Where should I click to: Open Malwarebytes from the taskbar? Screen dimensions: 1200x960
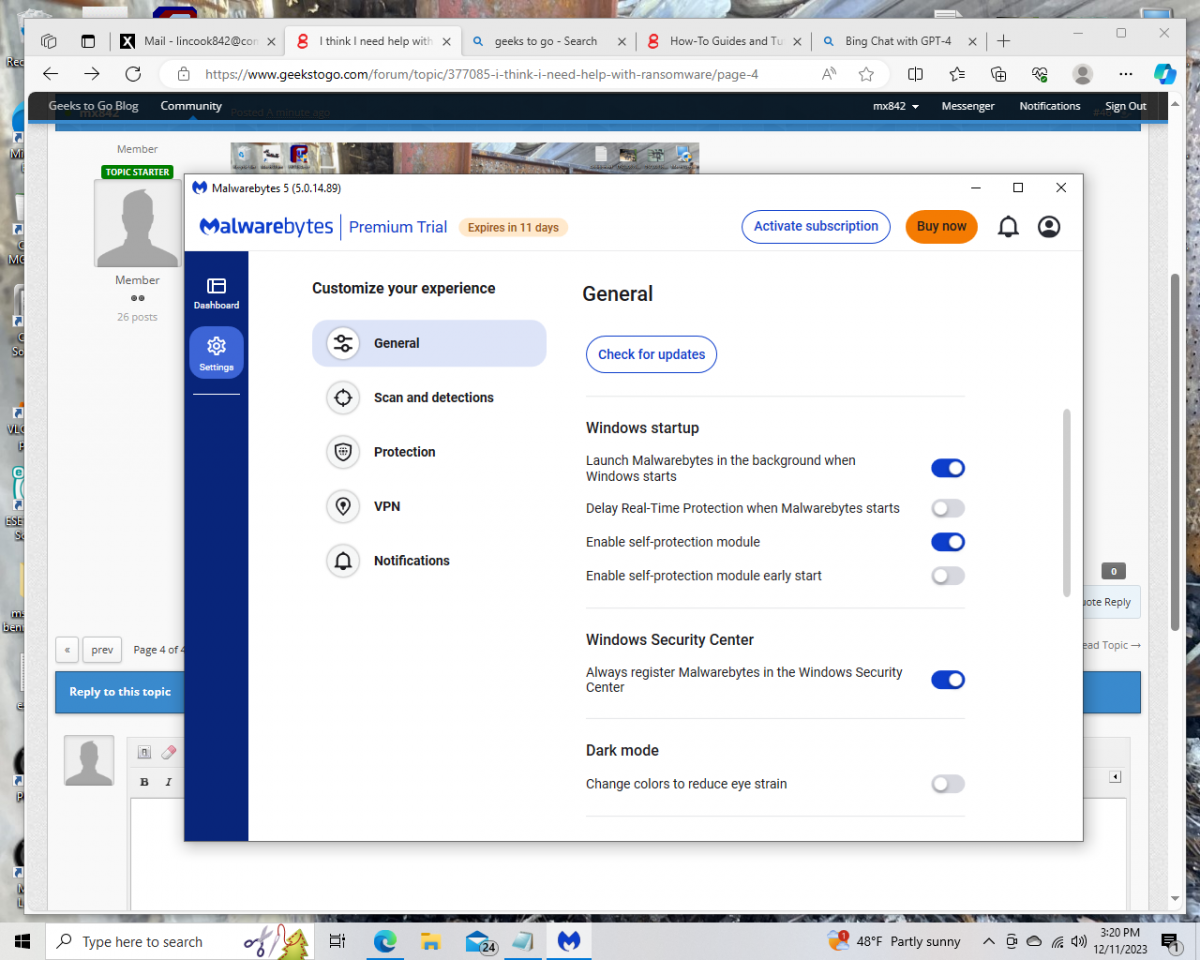[569, 941]
